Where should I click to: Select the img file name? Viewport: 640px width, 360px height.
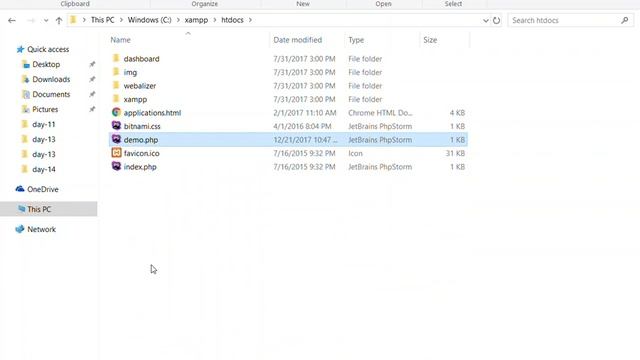[130, 73]
